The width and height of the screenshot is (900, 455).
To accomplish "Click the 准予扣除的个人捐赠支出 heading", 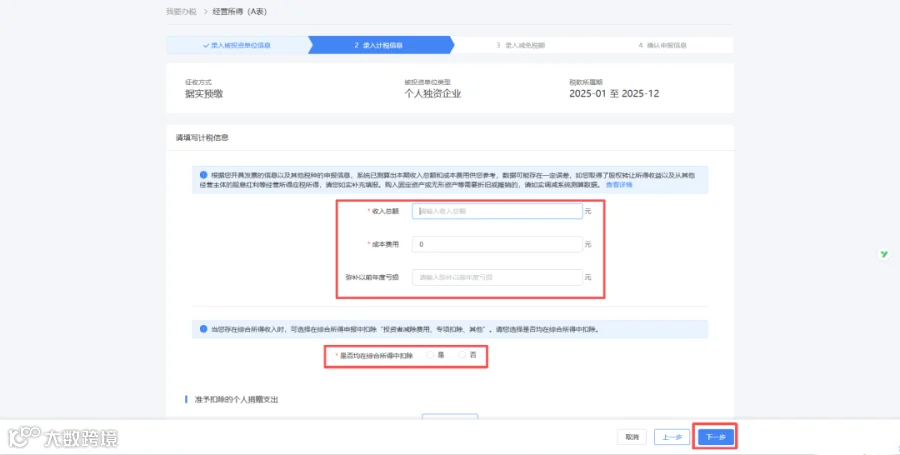I will (236, 399).
